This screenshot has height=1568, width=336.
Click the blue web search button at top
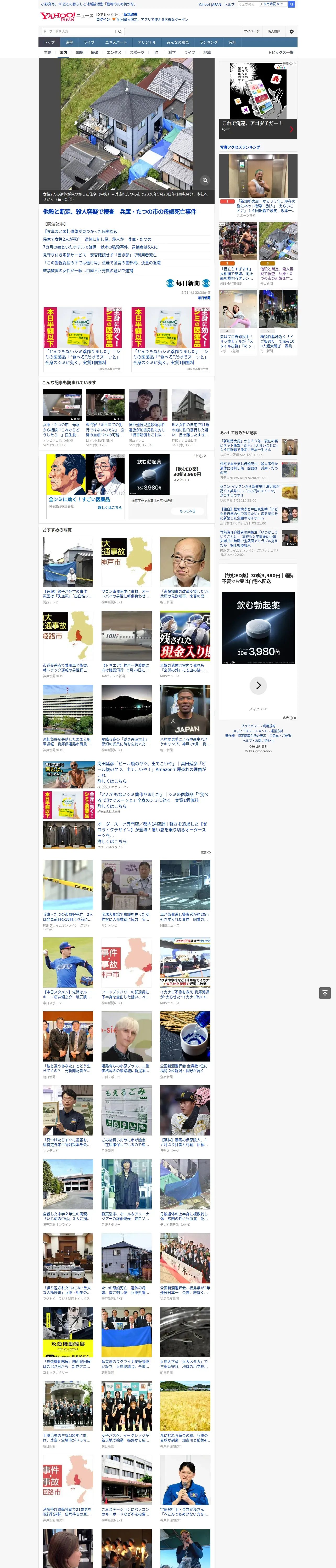coord(292,4)
